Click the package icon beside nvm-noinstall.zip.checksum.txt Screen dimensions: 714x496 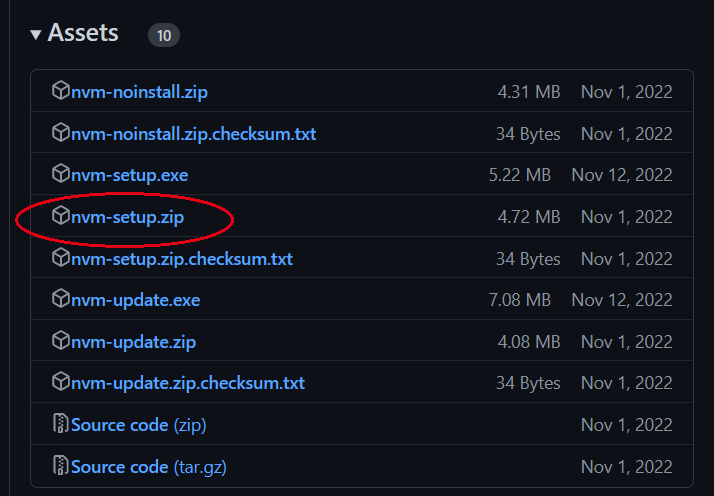click(x=61, y=134)
